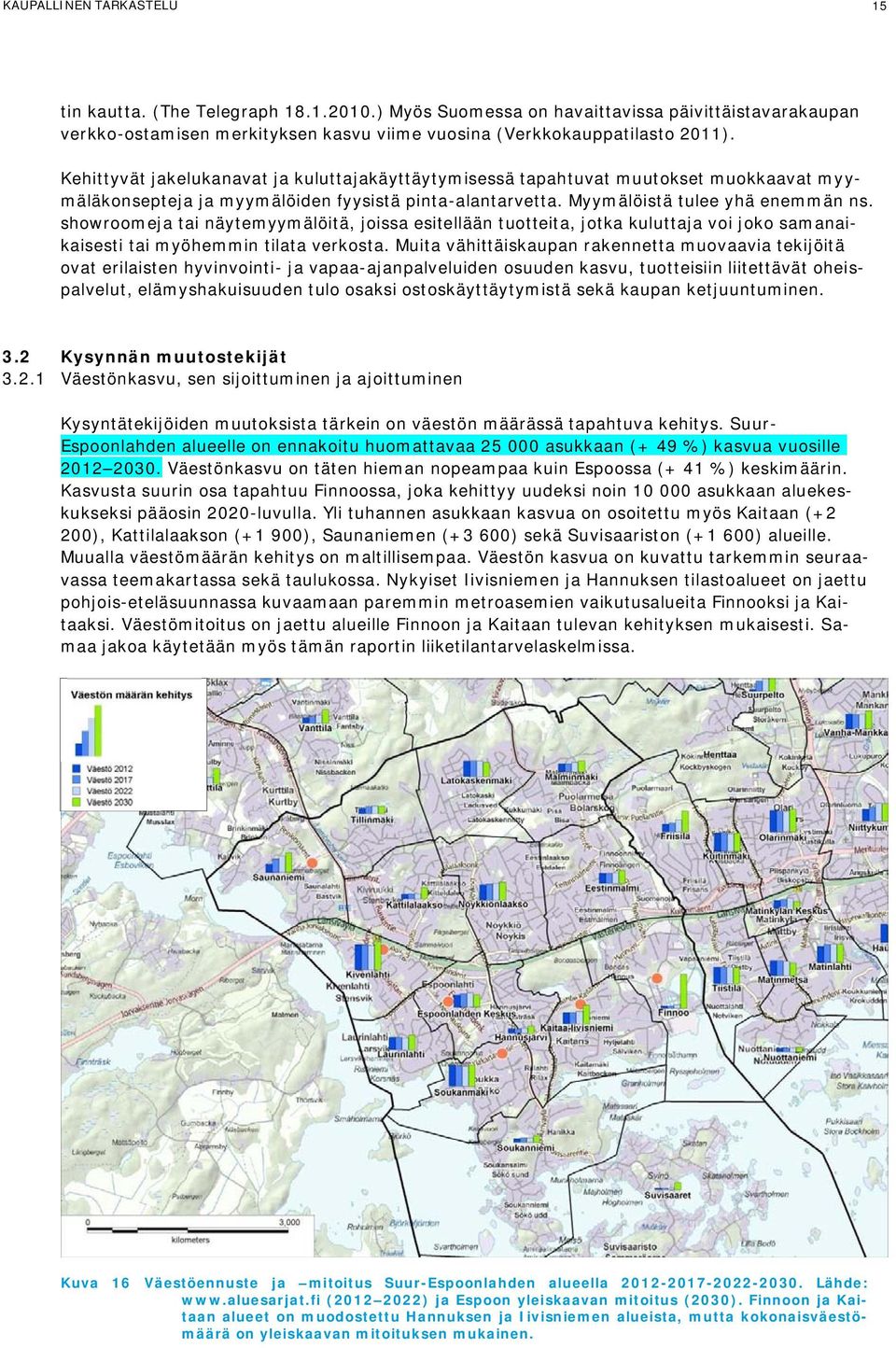Screen dimensions: 896x1348
Task: Click the Eestinmalmi map label
Action: coord(611,888)
